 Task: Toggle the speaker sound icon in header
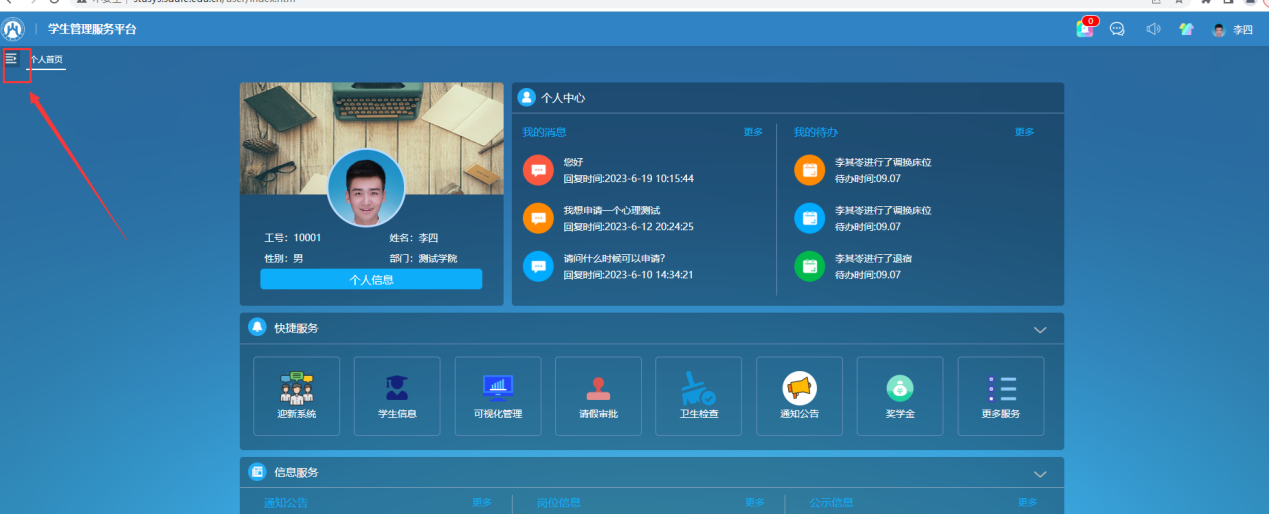click(x=1153, y=29)
